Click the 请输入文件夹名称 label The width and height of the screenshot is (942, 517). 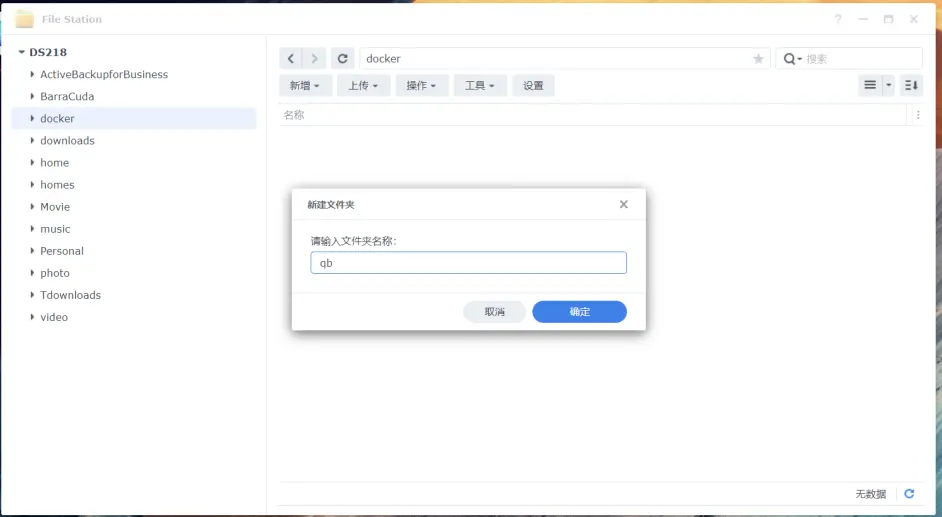[354, 241]
